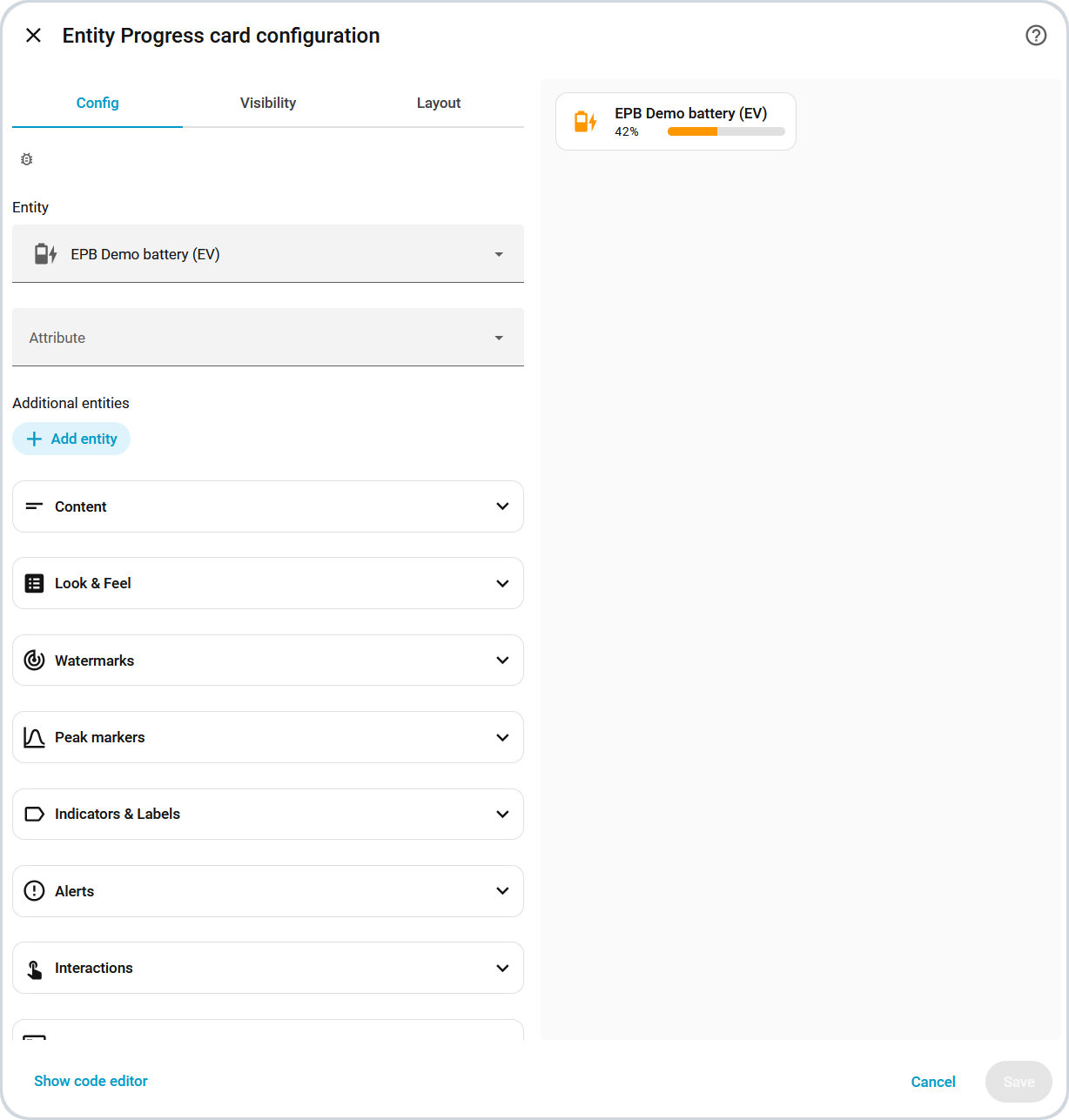Image resolution: width=1069 pixels, height=1120 pixels.
Task: Expand the Alerts chevron
Action: [502, 891]
